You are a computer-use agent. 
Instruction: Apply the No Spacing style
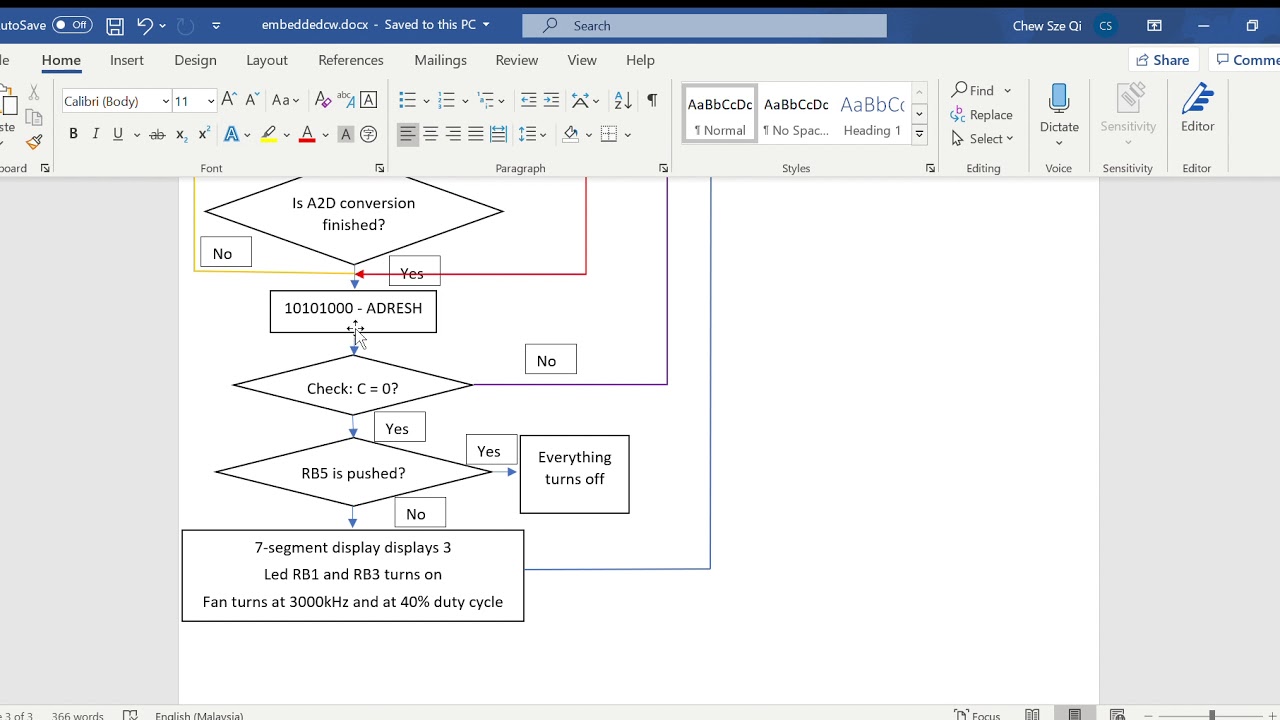pyautogui.click(x=796, y=114)
